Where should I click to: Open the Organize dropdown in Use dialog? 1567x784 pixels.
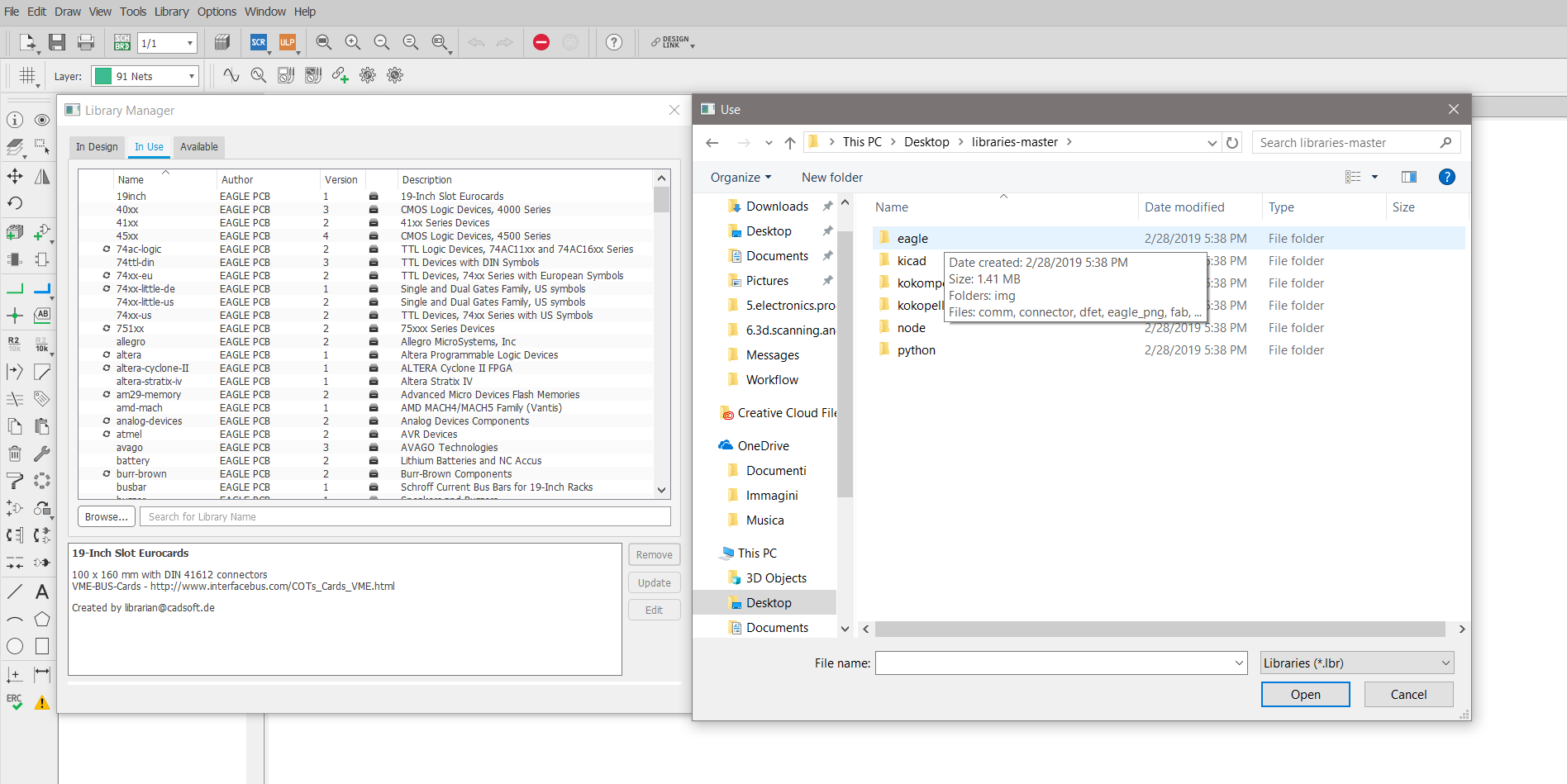741,178
